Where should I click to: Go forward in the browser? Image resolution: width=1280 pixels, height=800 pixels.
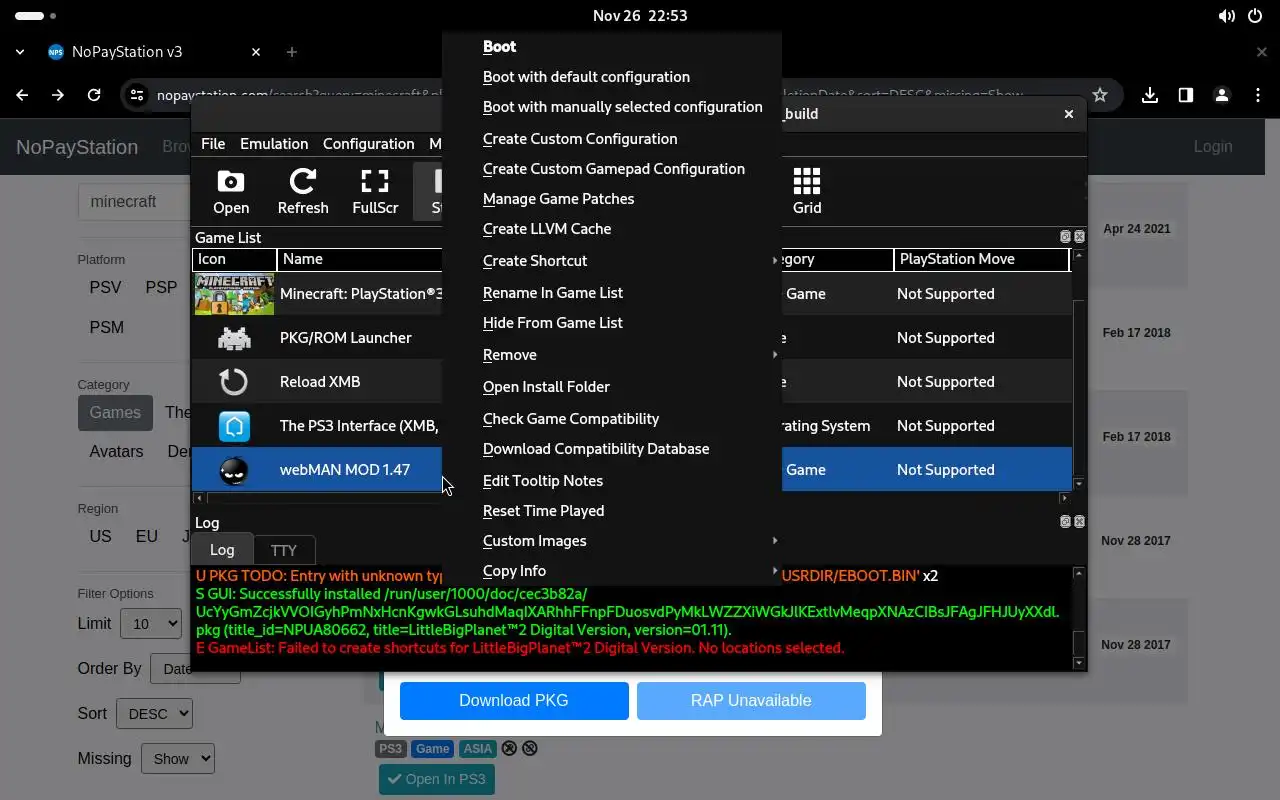coord(58,95)
